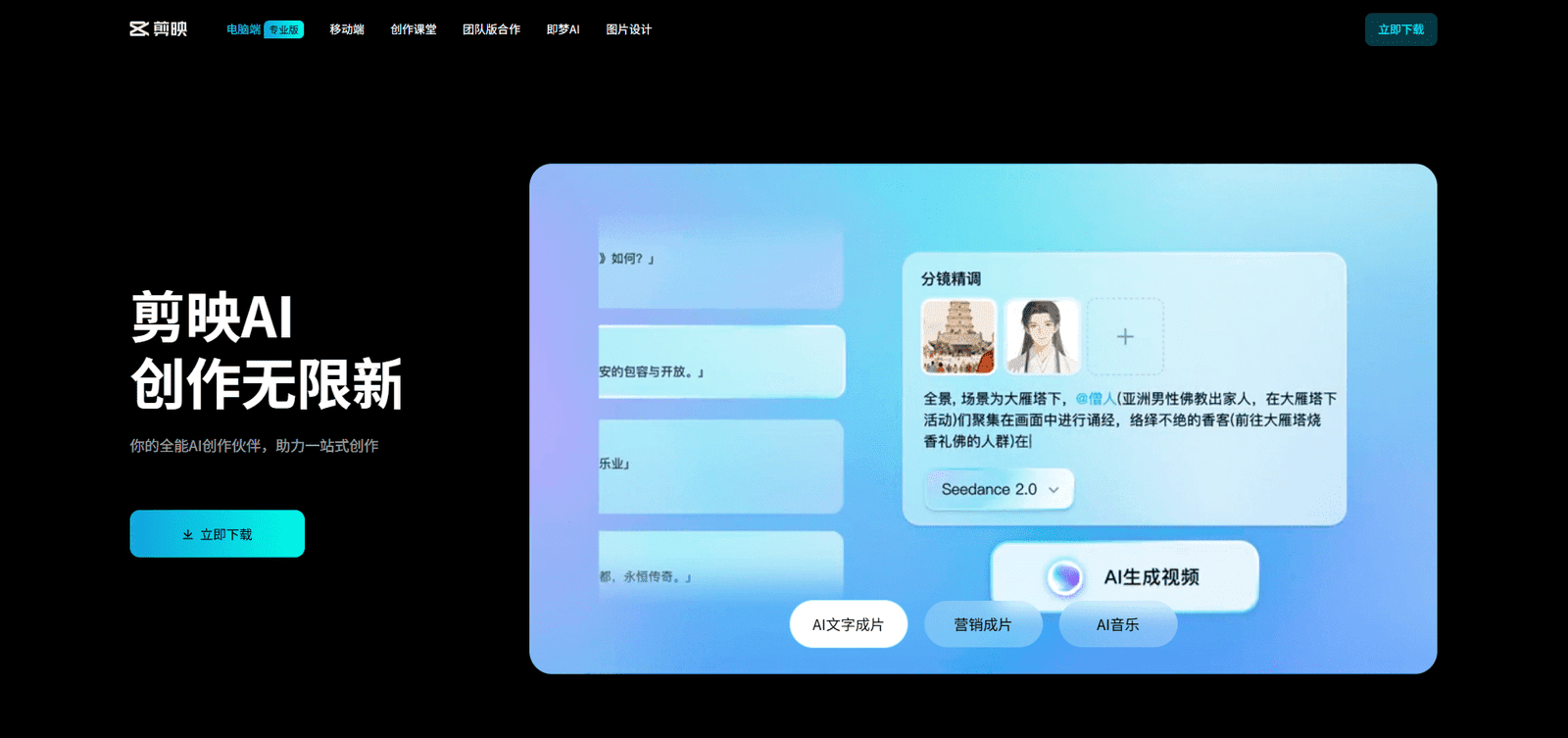Screen dimensions: 1568x738
Task: Open the 移动端 navigation item
Action: point(347,29)
